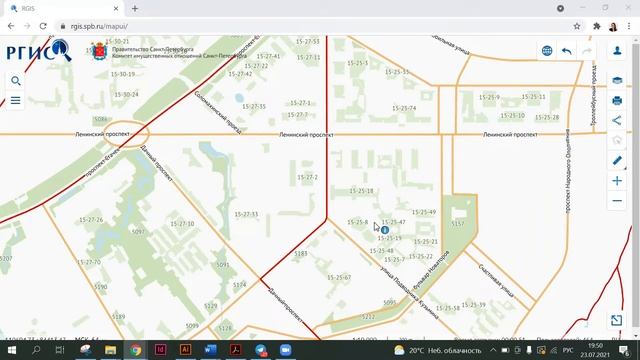Viewport: 640px width, 360px height.
Task: Undo the previous map view
Action: pos(567,51)
